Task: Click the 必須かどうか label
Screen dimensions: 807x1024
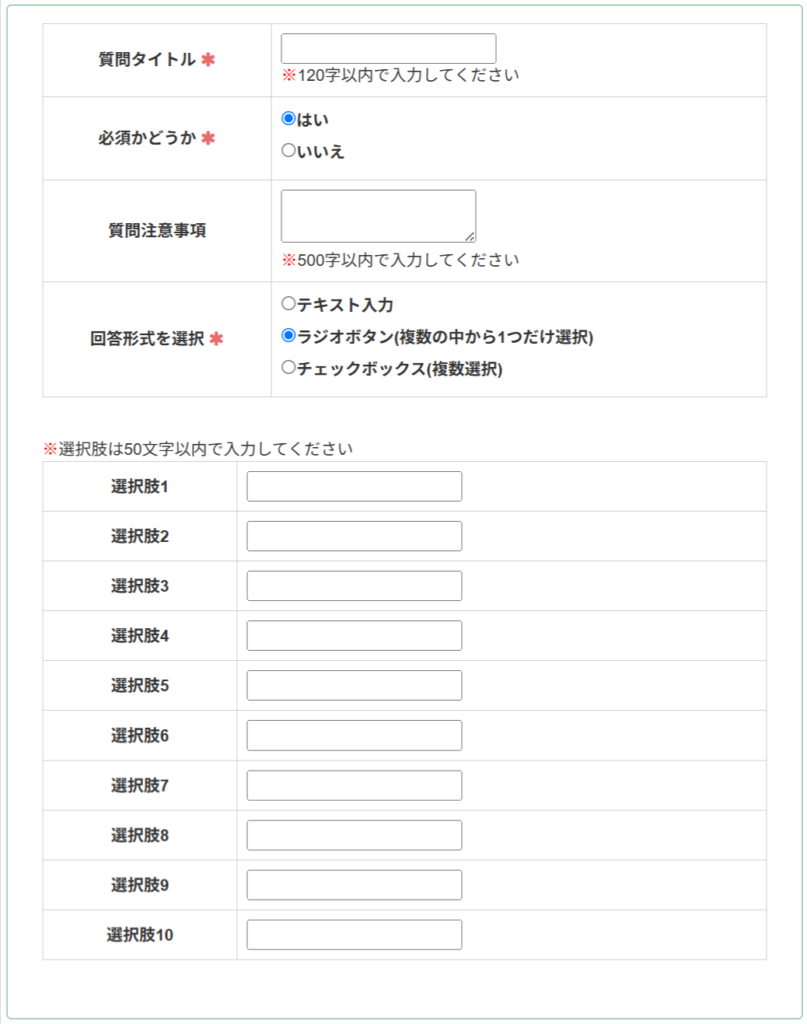Action: tap(148, 138)
